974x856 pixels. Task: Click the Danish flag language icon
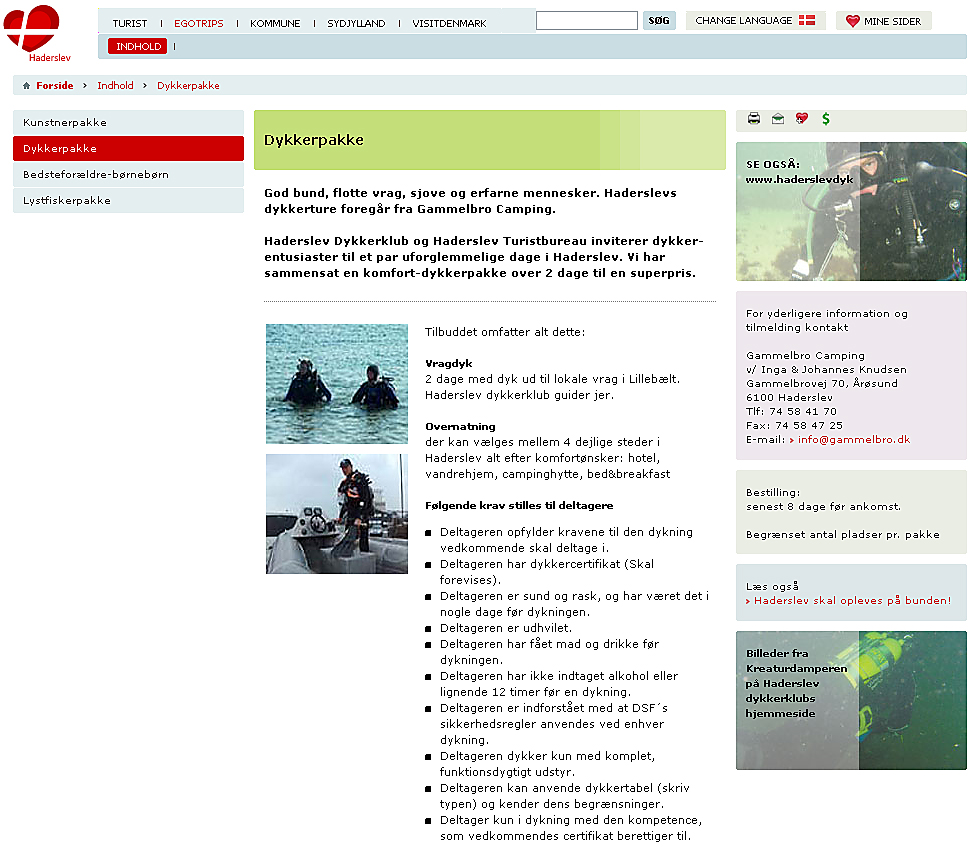pos(807,20)
